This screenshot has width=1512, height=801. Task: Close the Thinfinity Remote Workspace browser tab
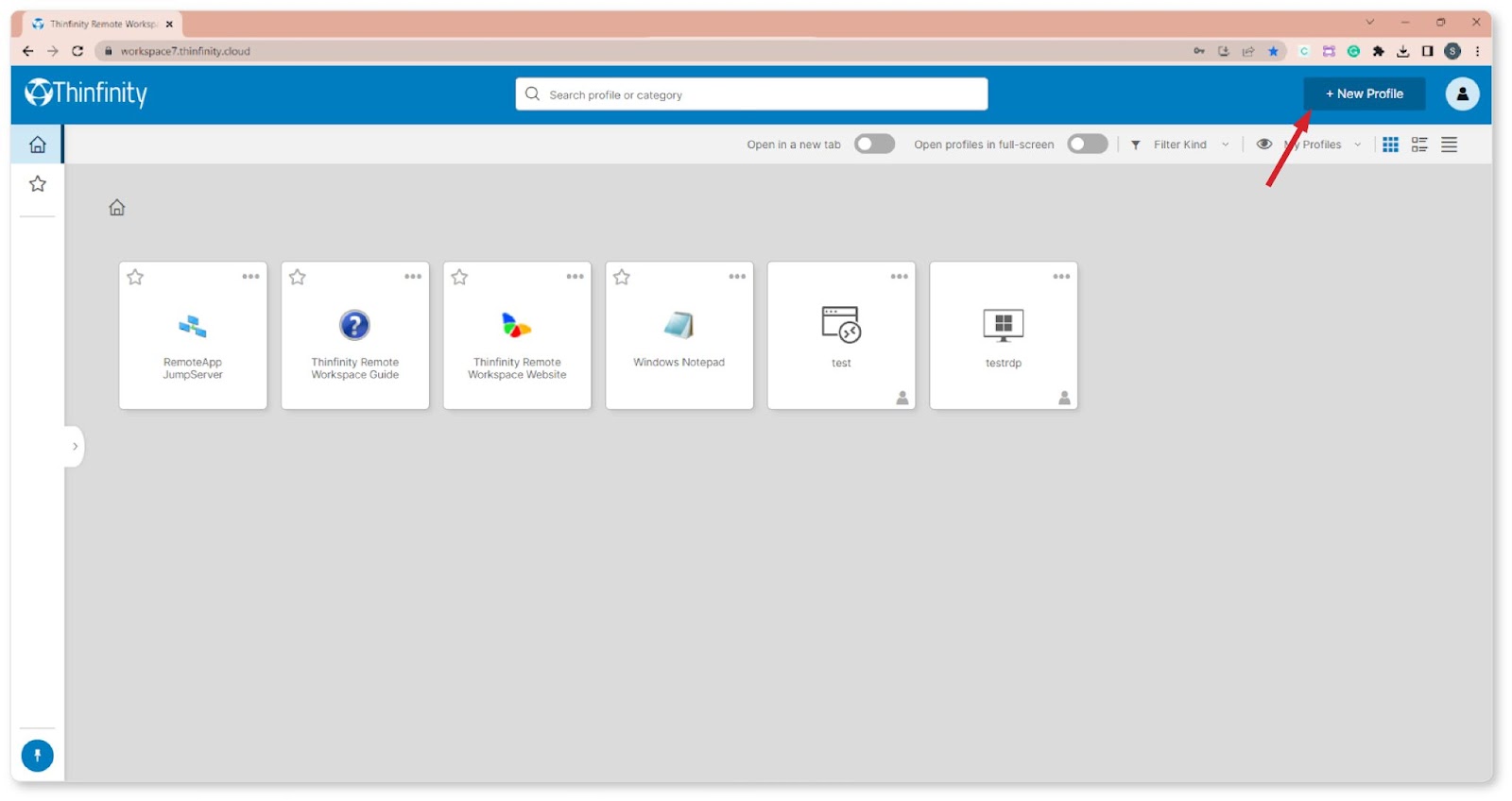(x=169, y=25)
